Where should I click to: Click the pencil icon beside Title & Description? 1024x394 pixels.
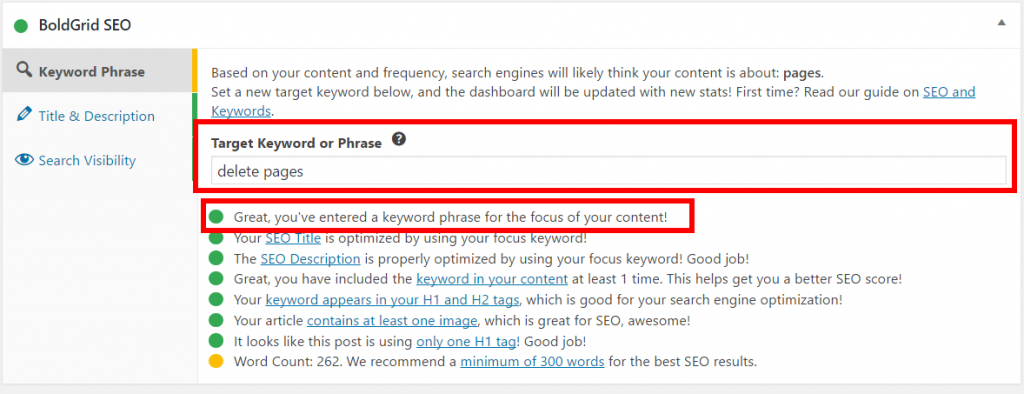pos(24,116)
